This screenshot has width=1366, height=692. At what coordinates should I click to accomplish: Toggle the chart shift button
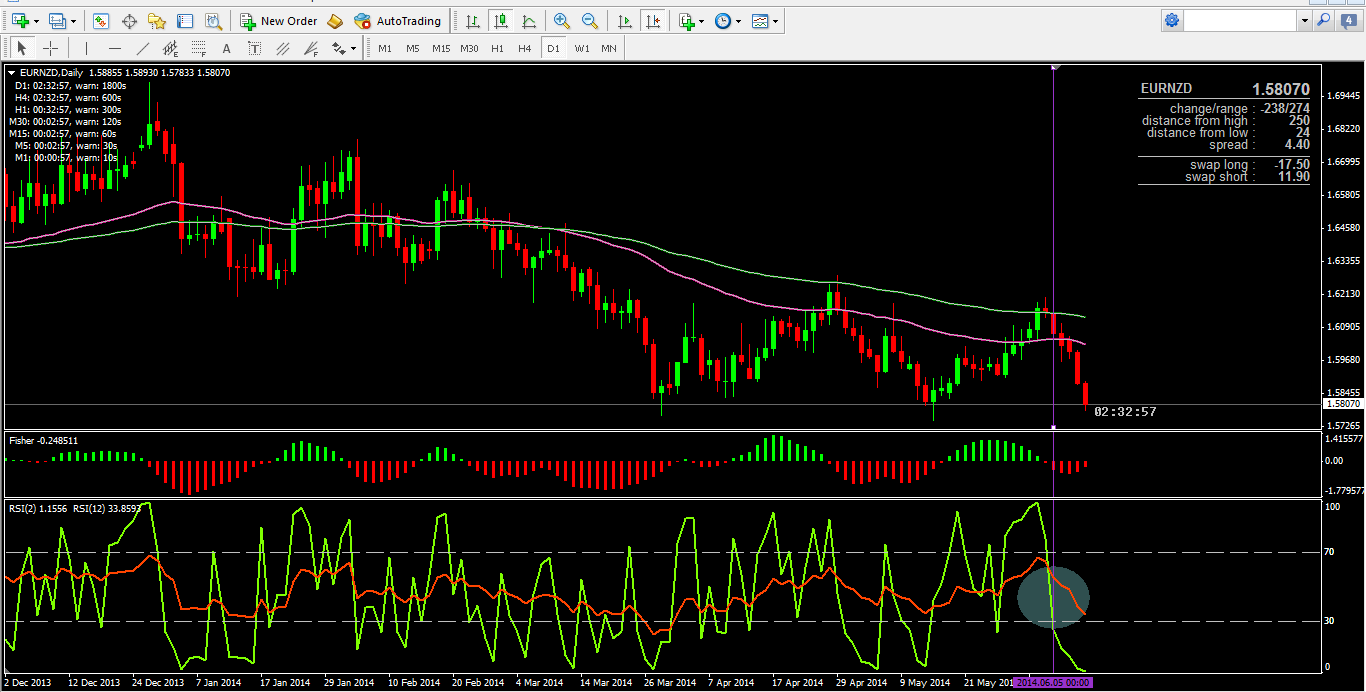coord(653,21)
